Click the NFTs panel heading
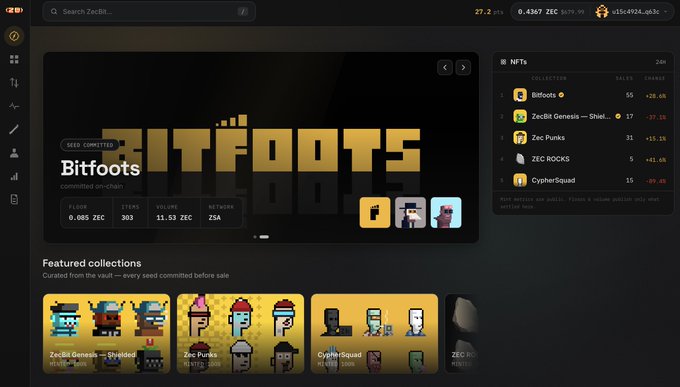 pos(518,62)
